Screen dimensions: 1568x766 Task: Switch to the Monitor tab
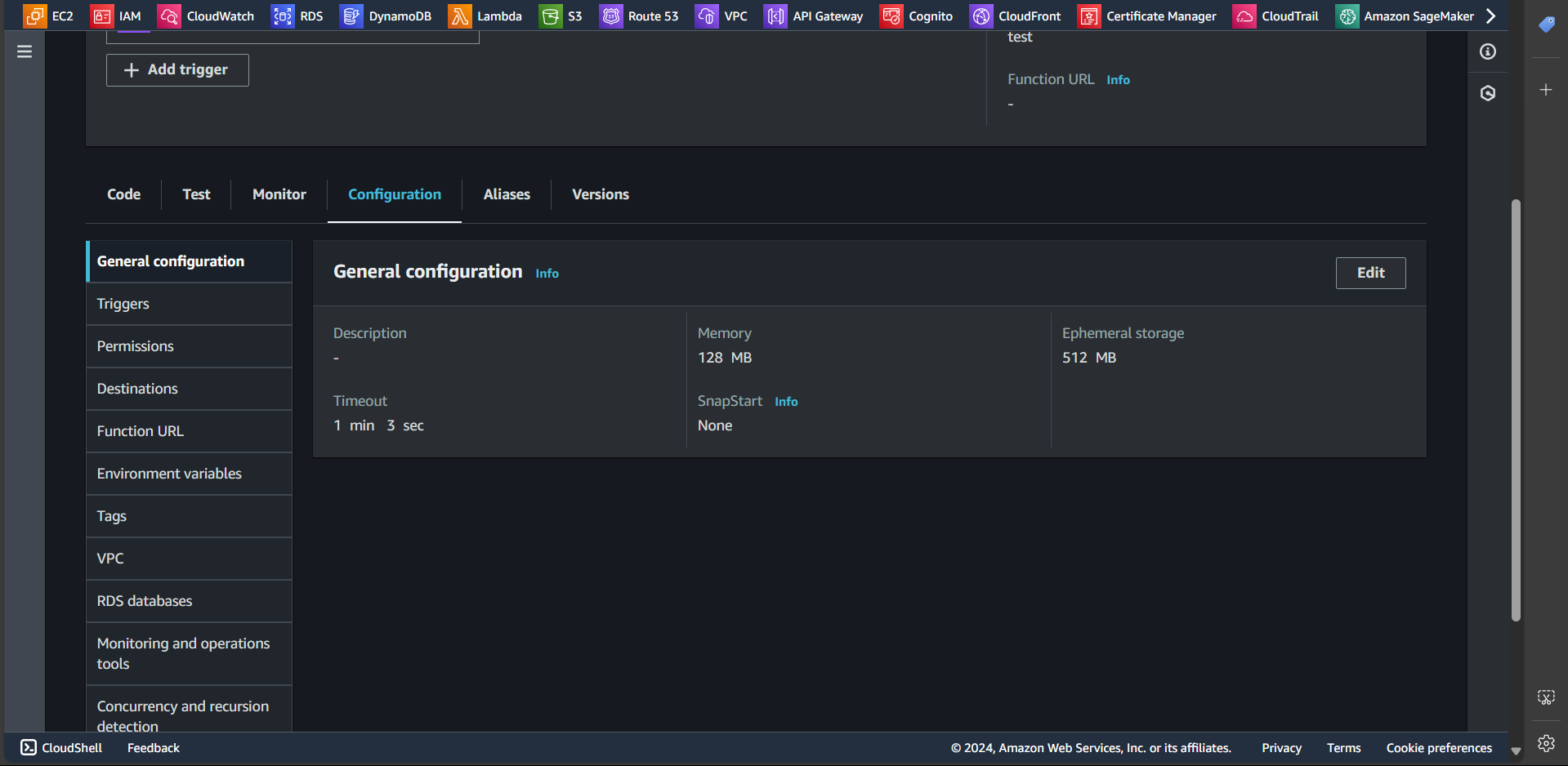pos(279,194)
